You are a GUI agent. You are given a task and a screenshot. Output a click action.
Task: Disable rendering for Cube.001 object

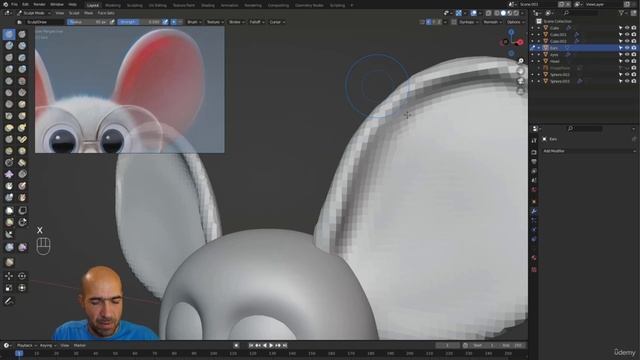coord(634,35)
